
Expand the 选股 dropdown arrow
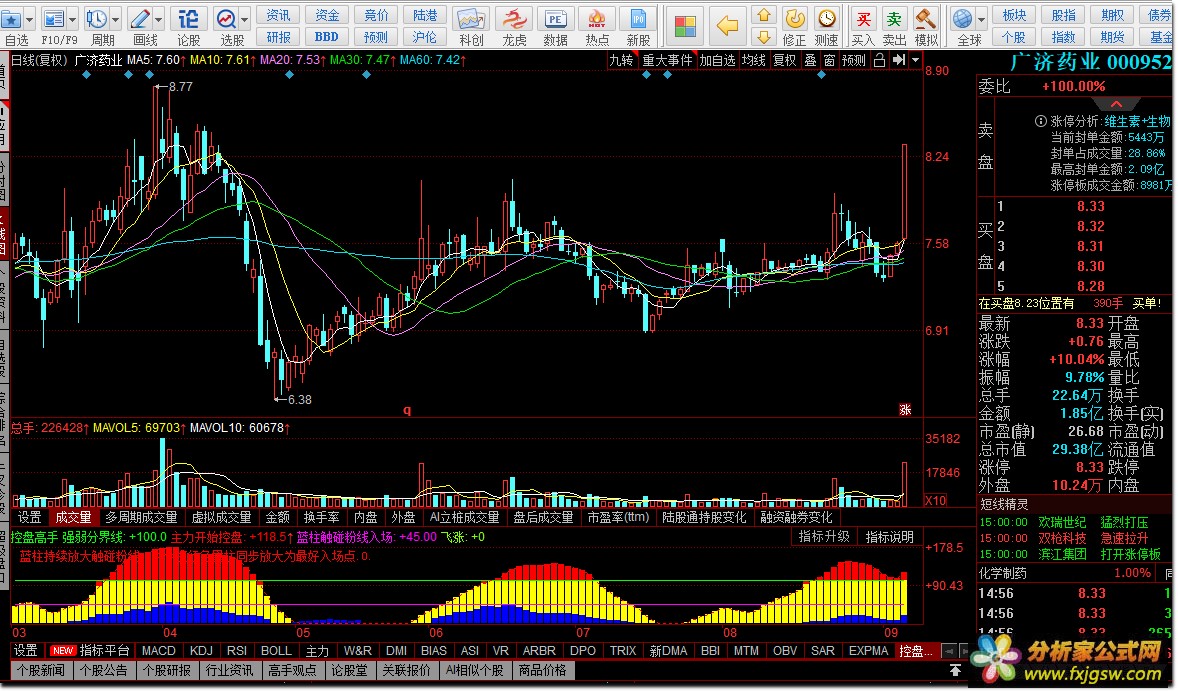(245, 19)
